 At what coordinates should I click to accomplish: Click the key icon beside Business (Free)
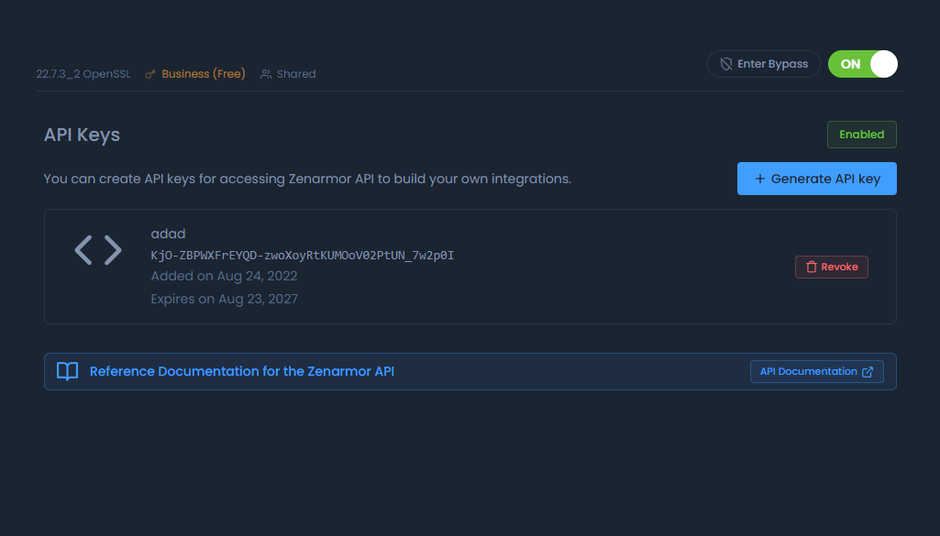tap(150, 74)
